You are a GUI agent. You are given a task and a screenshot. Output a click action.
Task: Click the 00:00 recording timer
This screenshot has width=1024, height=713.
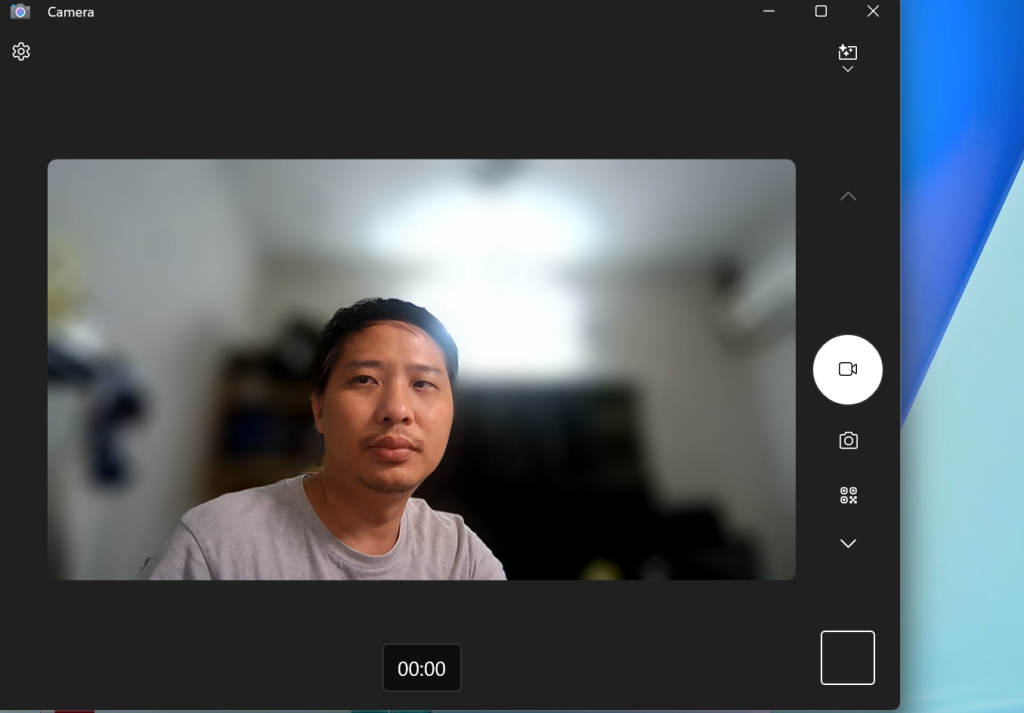coord(422,669)
